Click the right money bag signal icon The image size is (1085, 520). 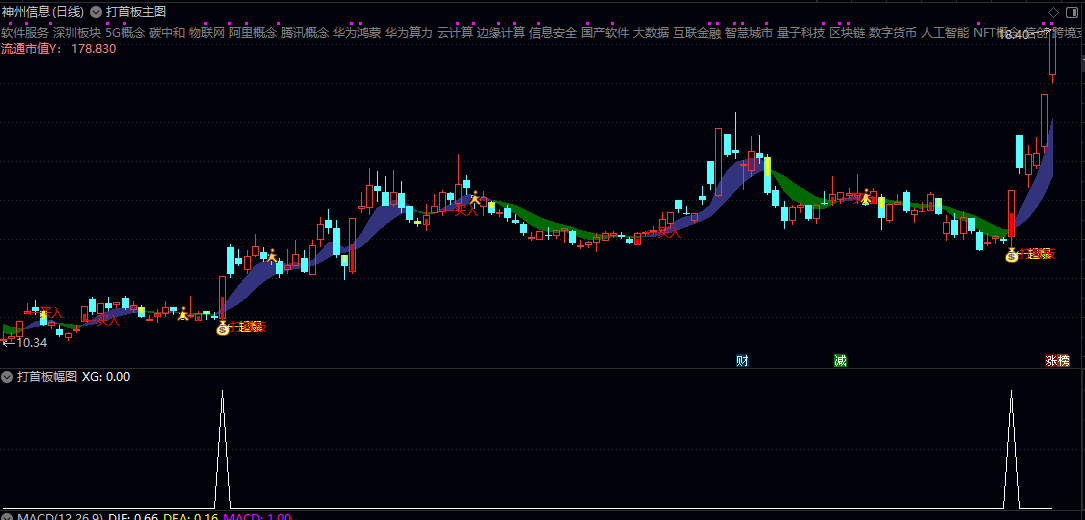point(1012,255)
